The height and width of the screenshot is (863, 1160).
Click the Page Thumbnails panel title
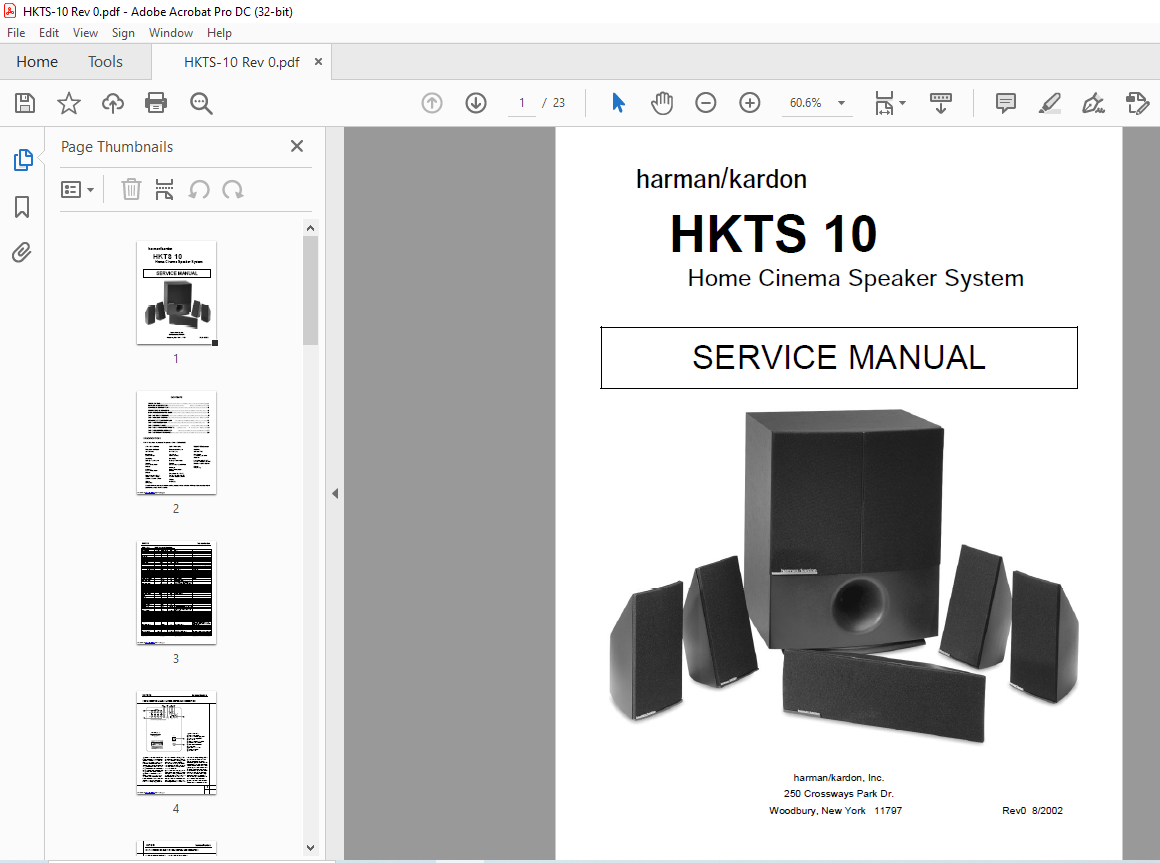117,146
